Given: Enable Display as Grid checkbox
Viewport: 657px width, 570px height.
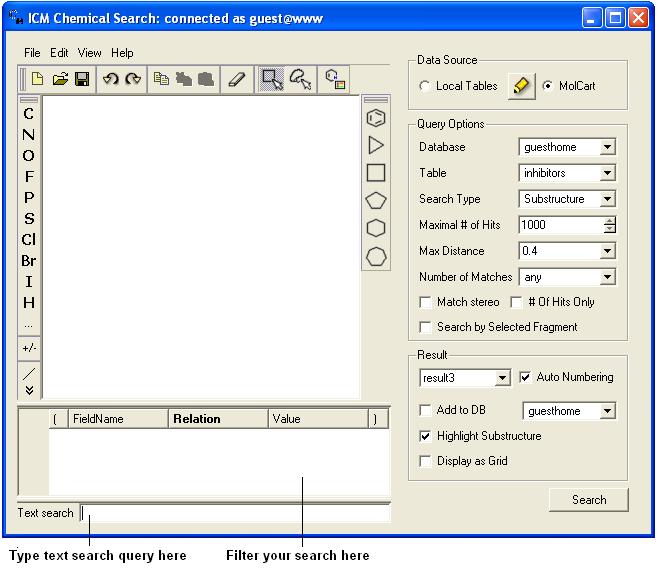Looking at the screenshot, I should click(x=425, y=461).
